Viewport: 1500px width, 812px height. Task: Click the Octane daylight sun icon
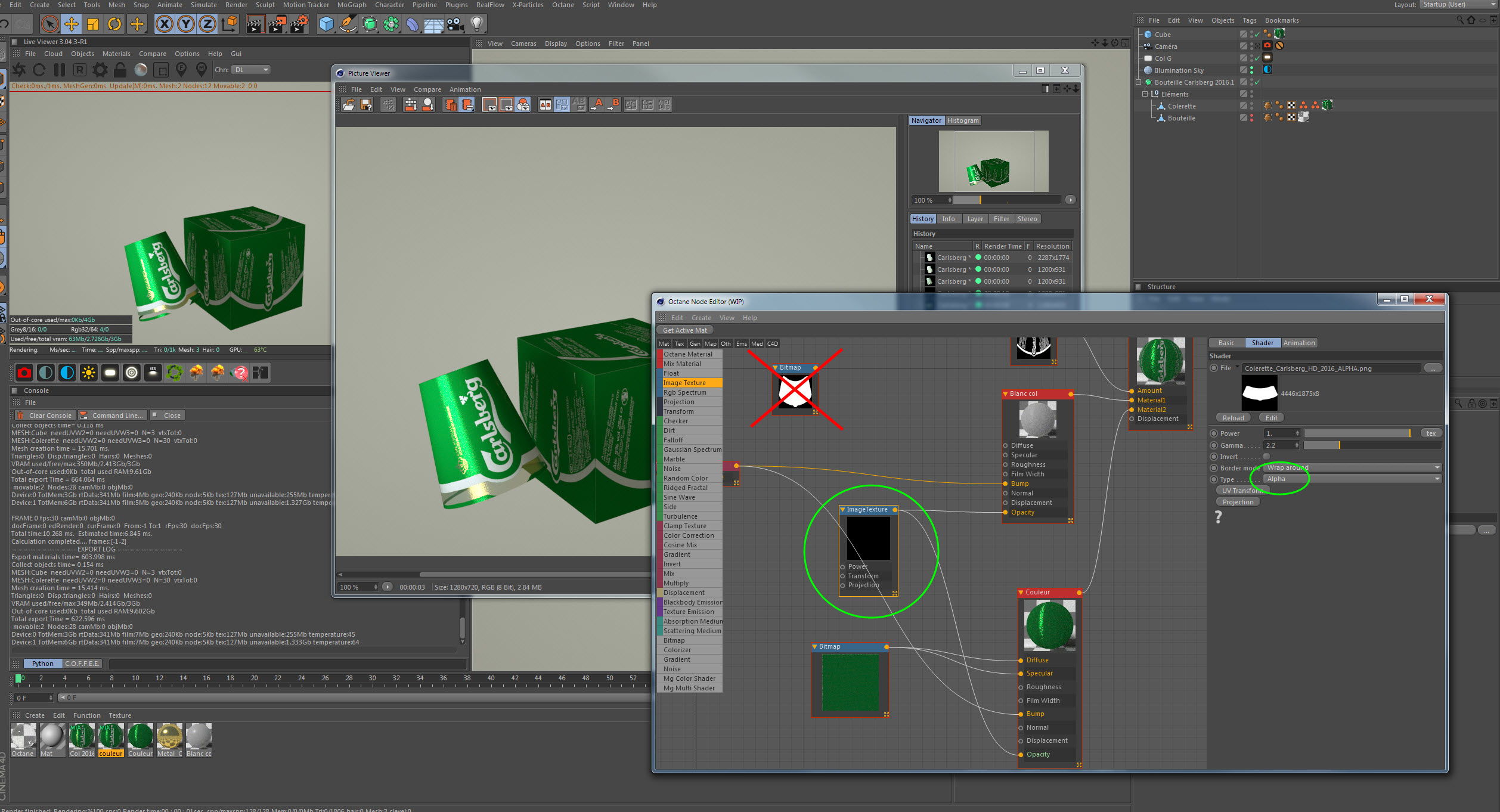[x=89, y=373]
